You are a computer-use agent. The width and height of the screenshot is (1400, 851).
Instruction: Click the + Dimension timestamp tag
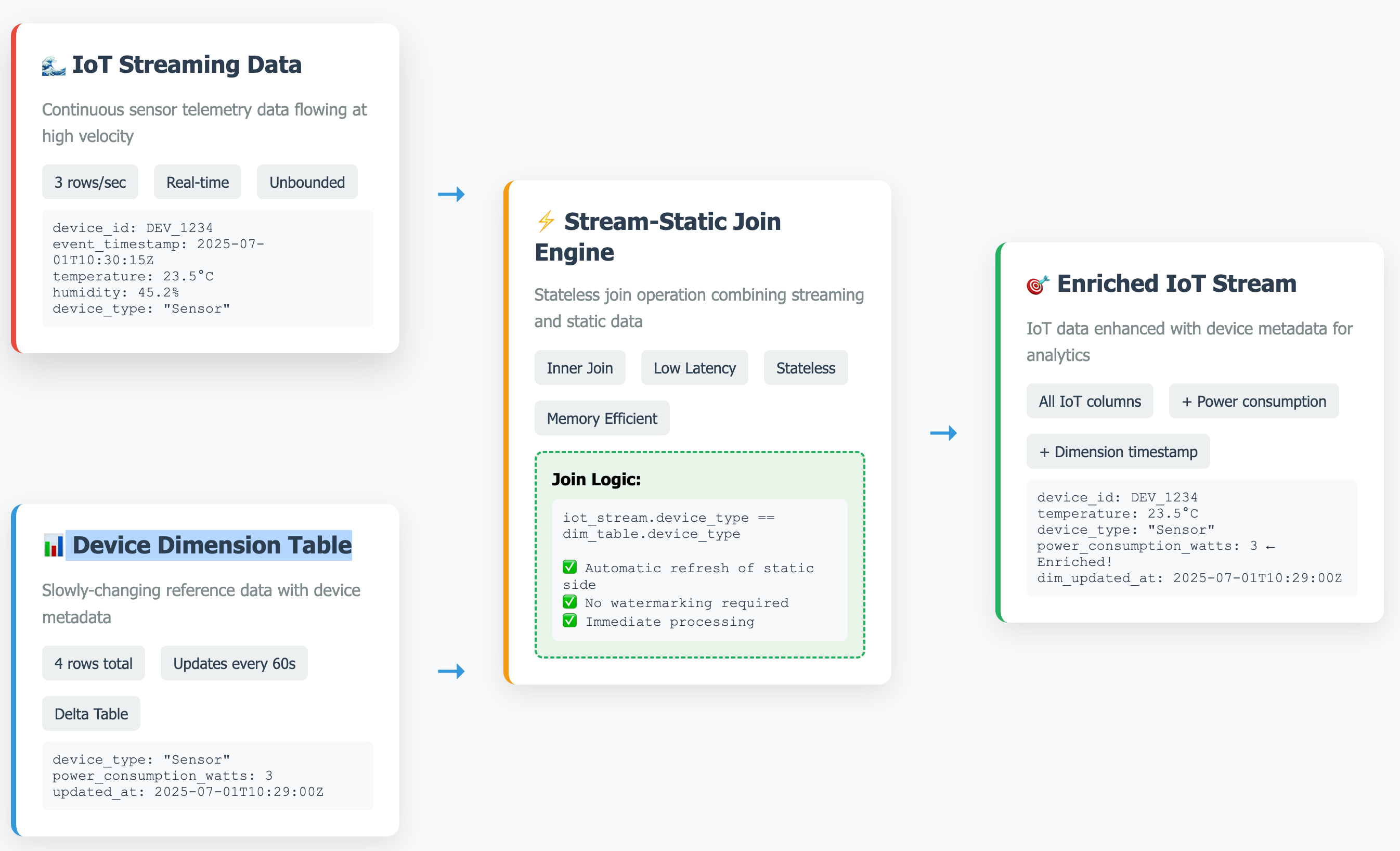pyautogui.click(x=1118, y=452)
